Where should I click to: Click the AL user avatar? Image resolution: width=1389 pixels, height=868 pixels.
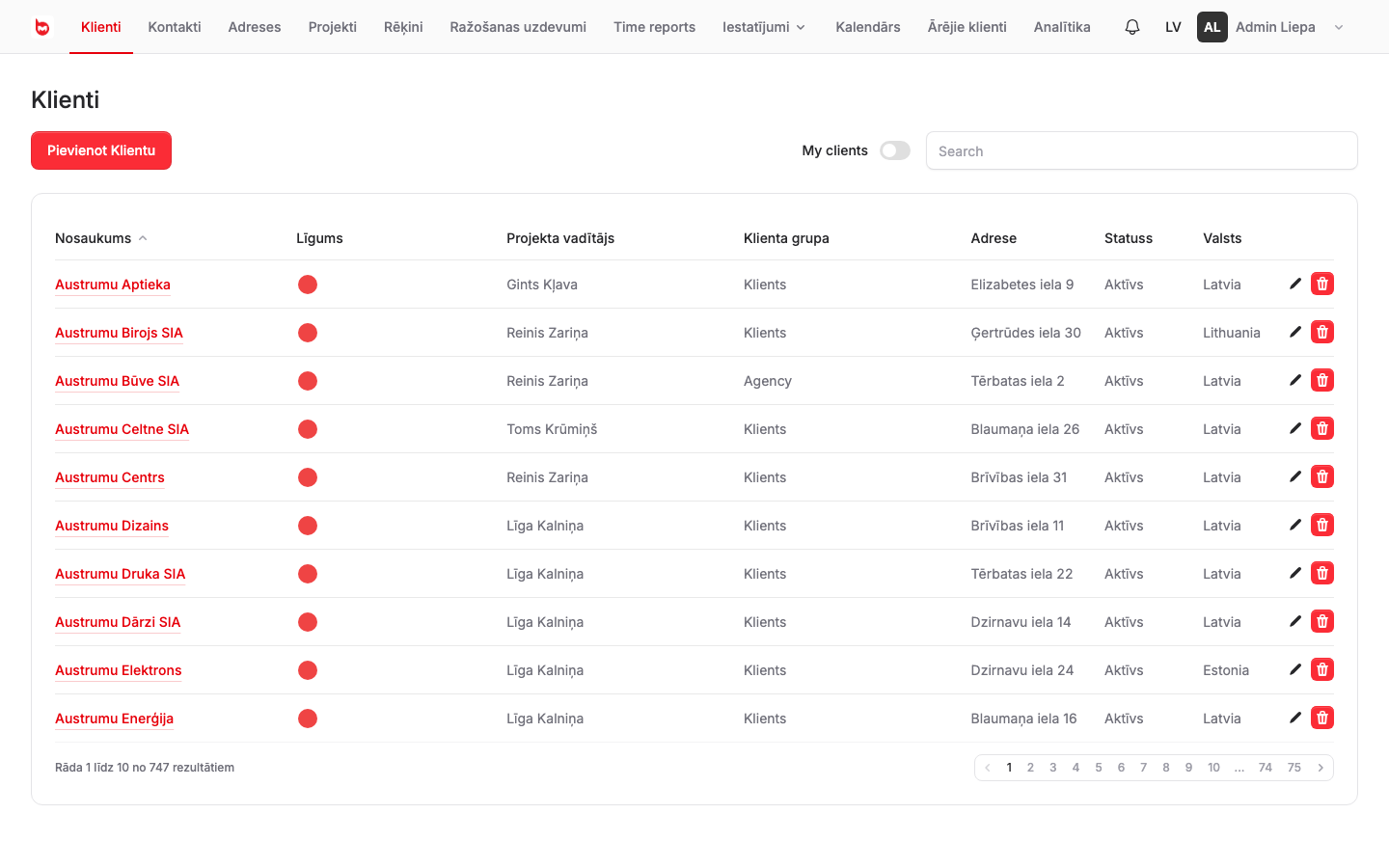1212,27
